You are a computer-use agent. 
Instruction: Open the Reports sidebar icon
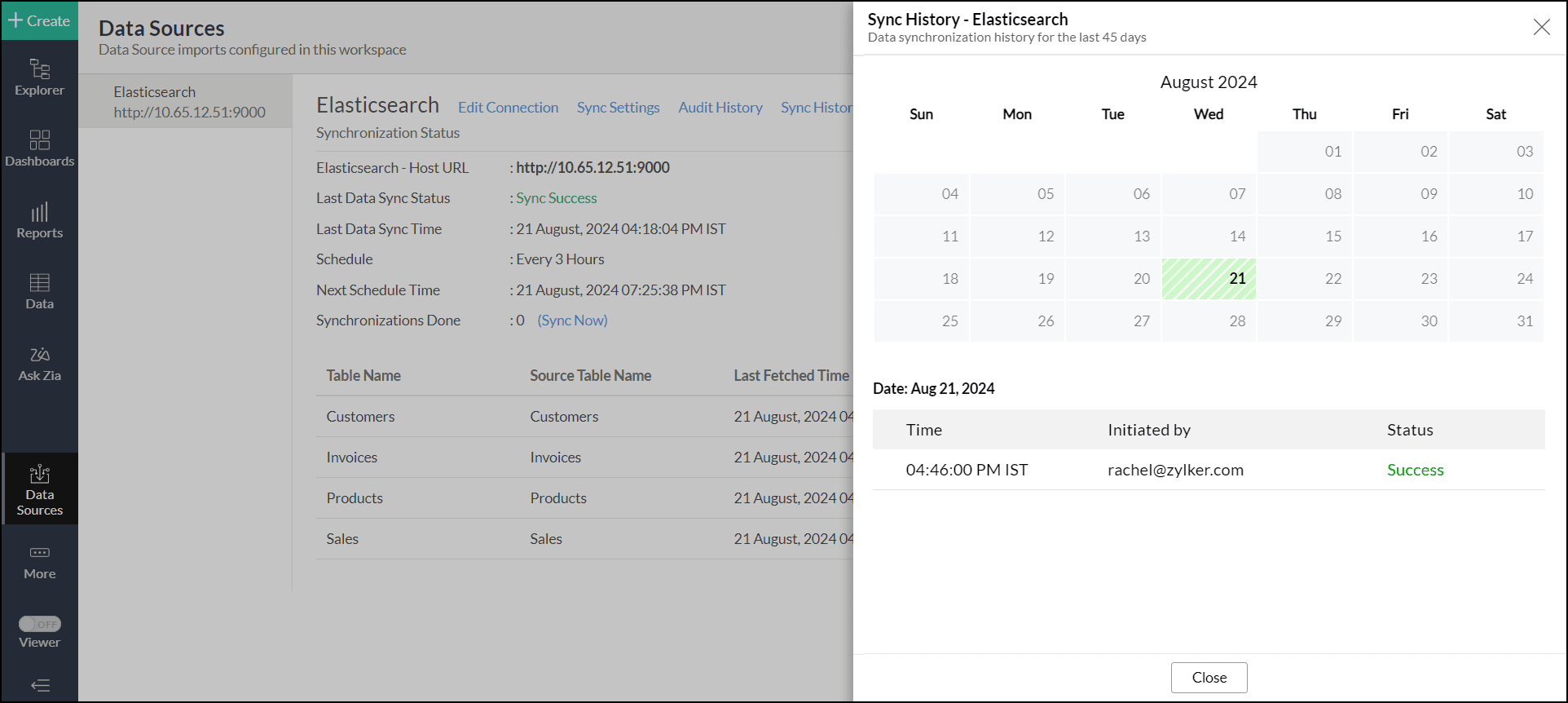pos(39,220)
